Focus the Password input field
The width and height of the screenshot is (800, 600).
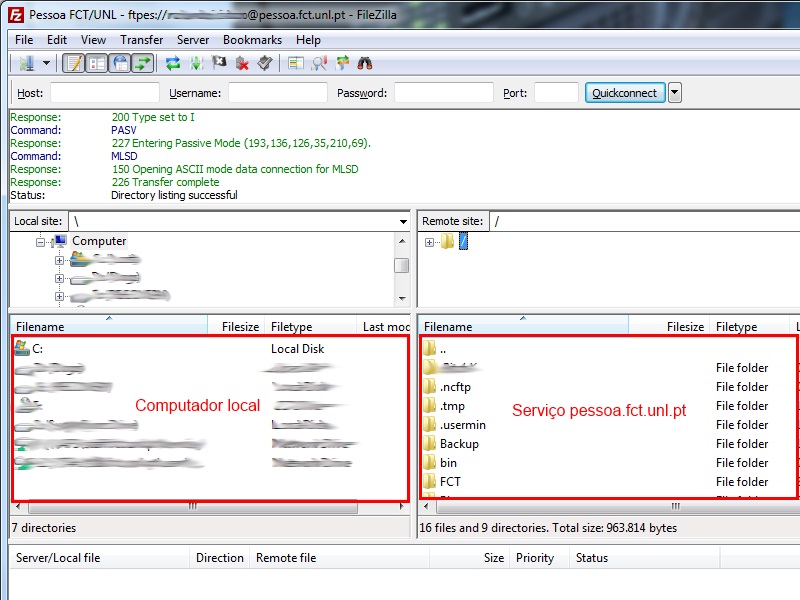tap(444, 93)
